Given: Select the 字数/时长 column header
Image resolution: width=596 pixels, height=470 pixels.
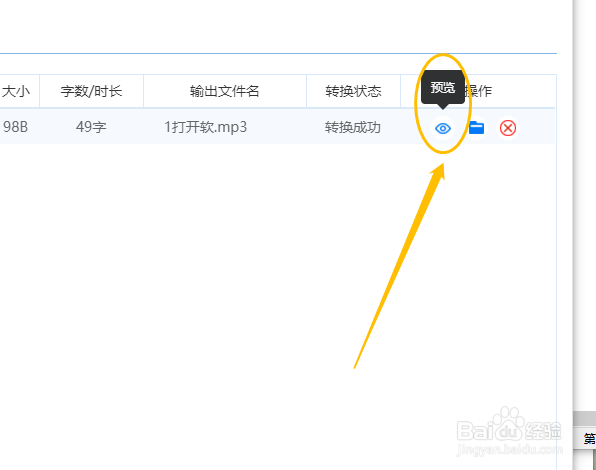Looking at the screenshot, I should pos(91,91).
